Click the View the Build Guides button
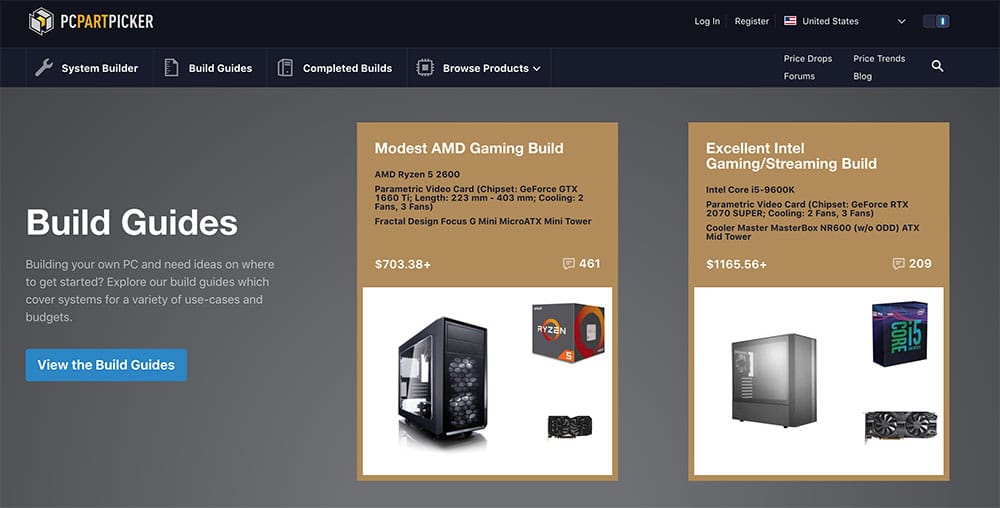1000x508 pixels. point(106,365)
